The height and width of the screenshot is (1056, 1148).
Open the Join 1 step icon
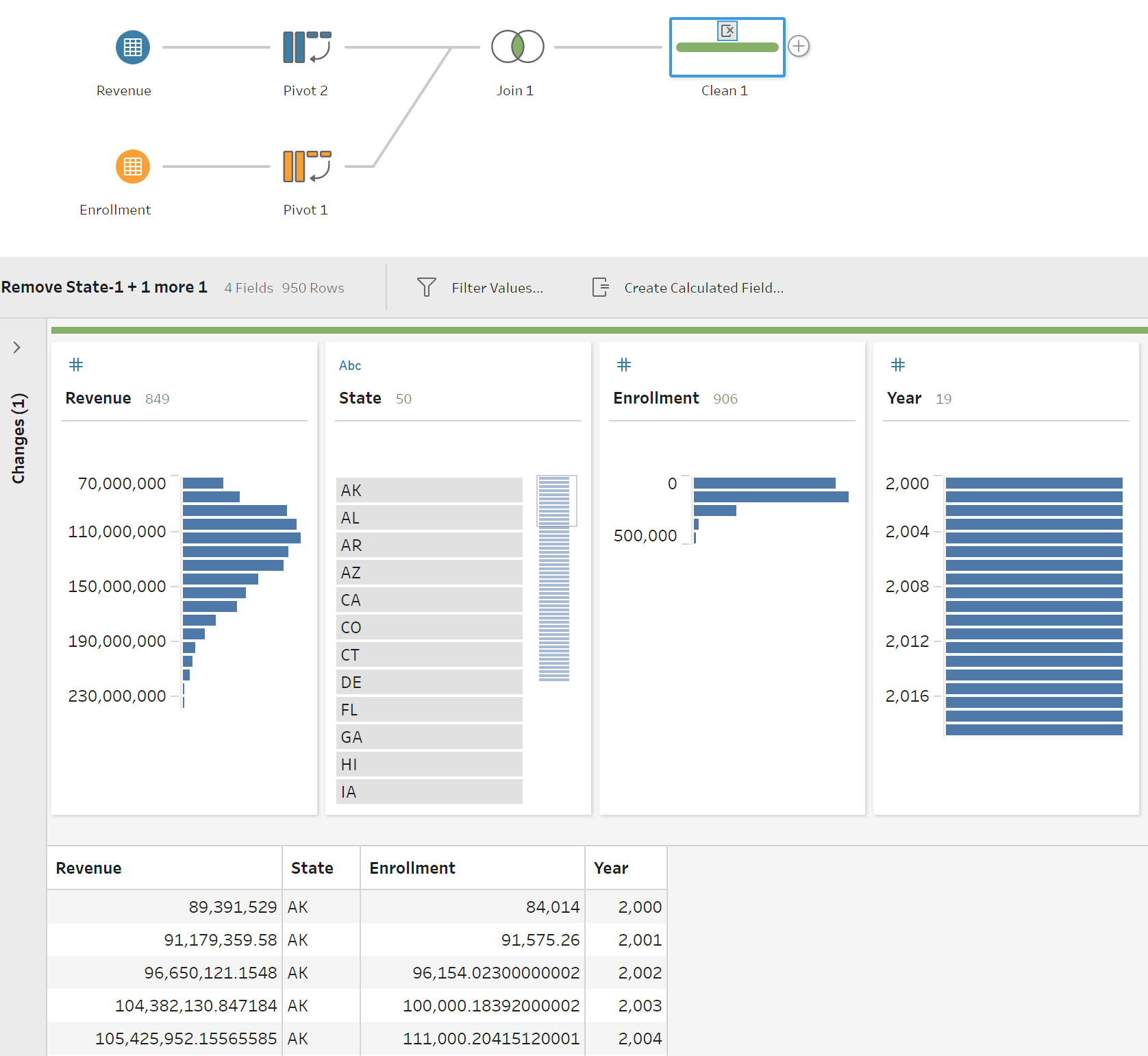point(518,47)
